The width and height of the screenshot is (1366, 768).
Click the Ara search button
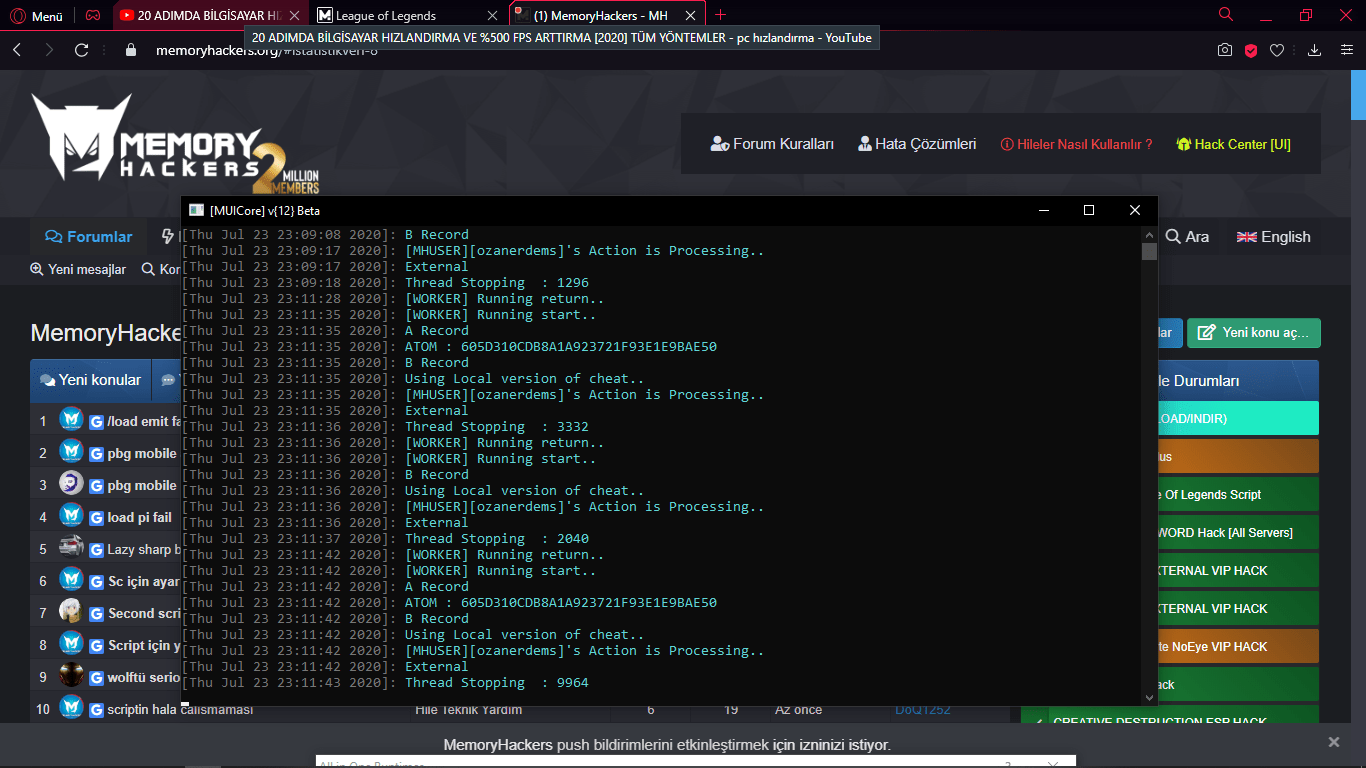(x=1187, y=237)
